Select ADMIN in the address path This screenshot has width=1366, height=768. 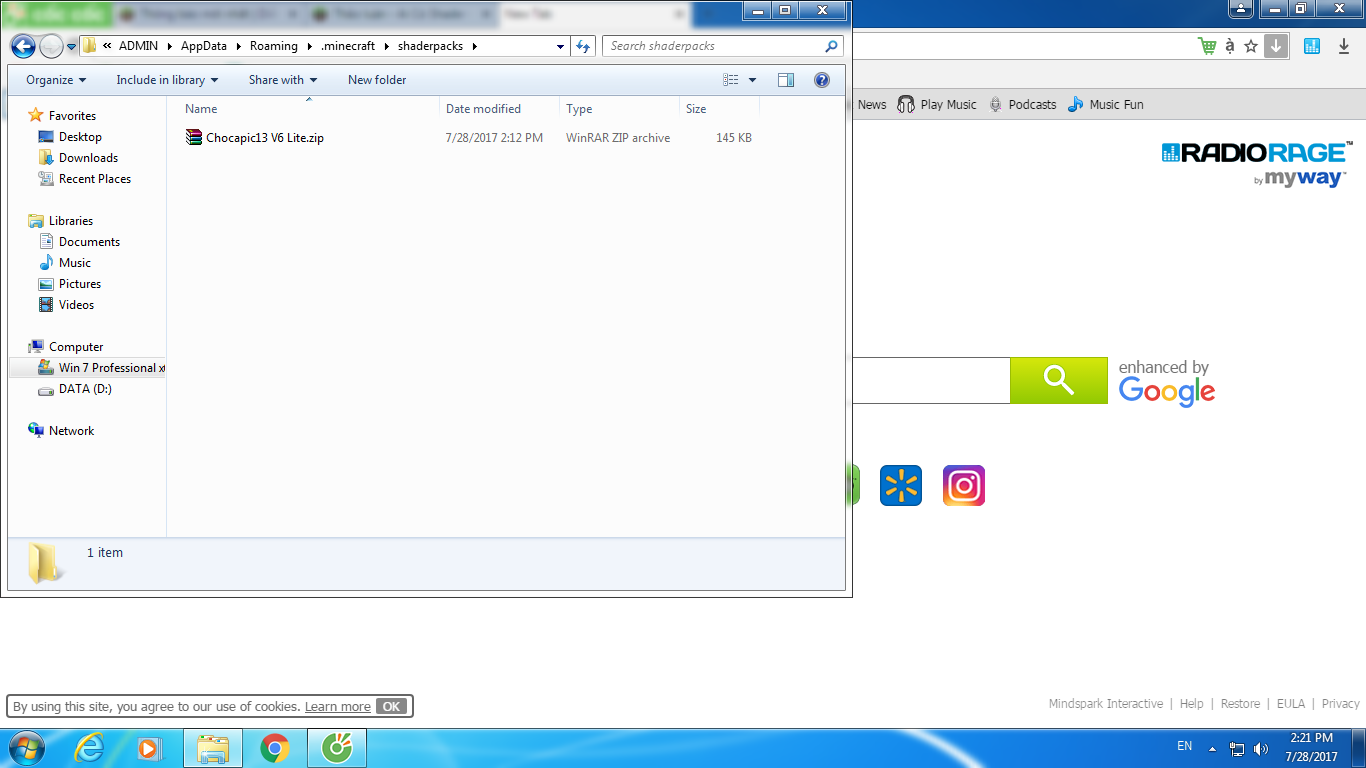(138, 46)
